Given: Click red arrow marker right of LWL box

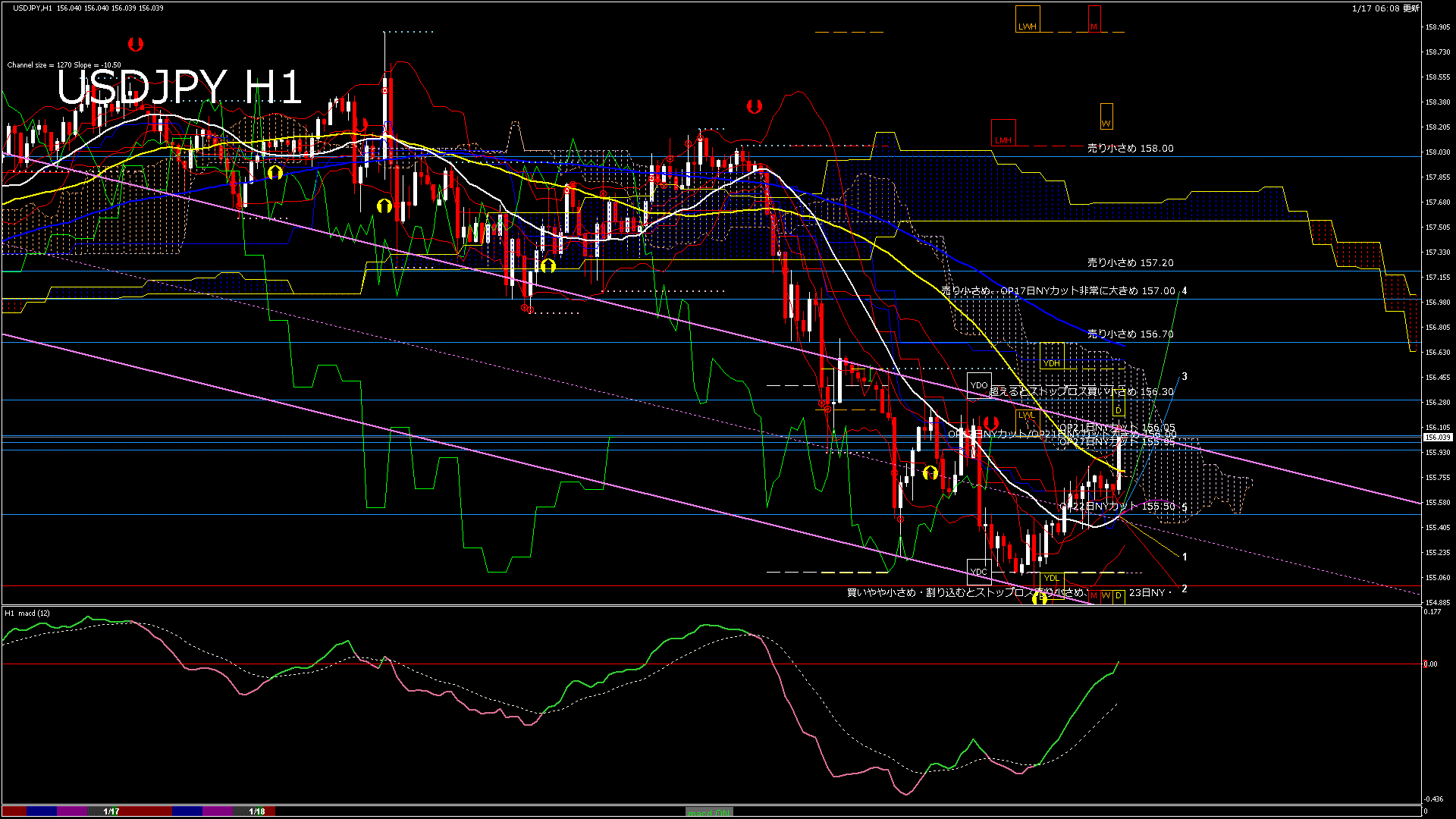Looking at the screenshot, I should pyautogui.click(x=990, y=422).
